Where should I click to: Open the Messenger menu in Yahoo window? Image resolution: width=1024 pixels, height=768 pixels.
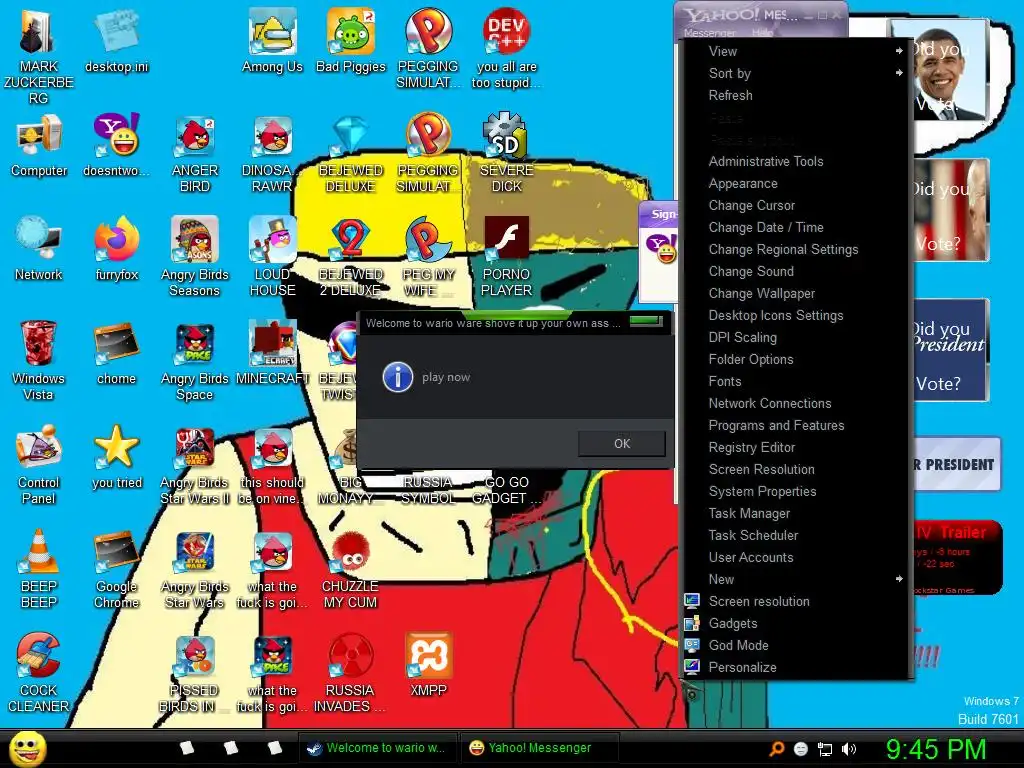tap(709, 33)
